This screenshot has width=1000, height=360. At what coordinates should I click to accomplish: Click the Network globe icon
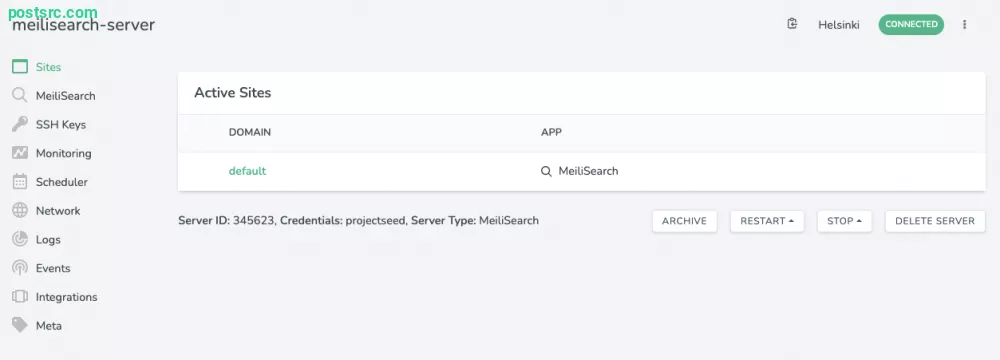point(20,211)
